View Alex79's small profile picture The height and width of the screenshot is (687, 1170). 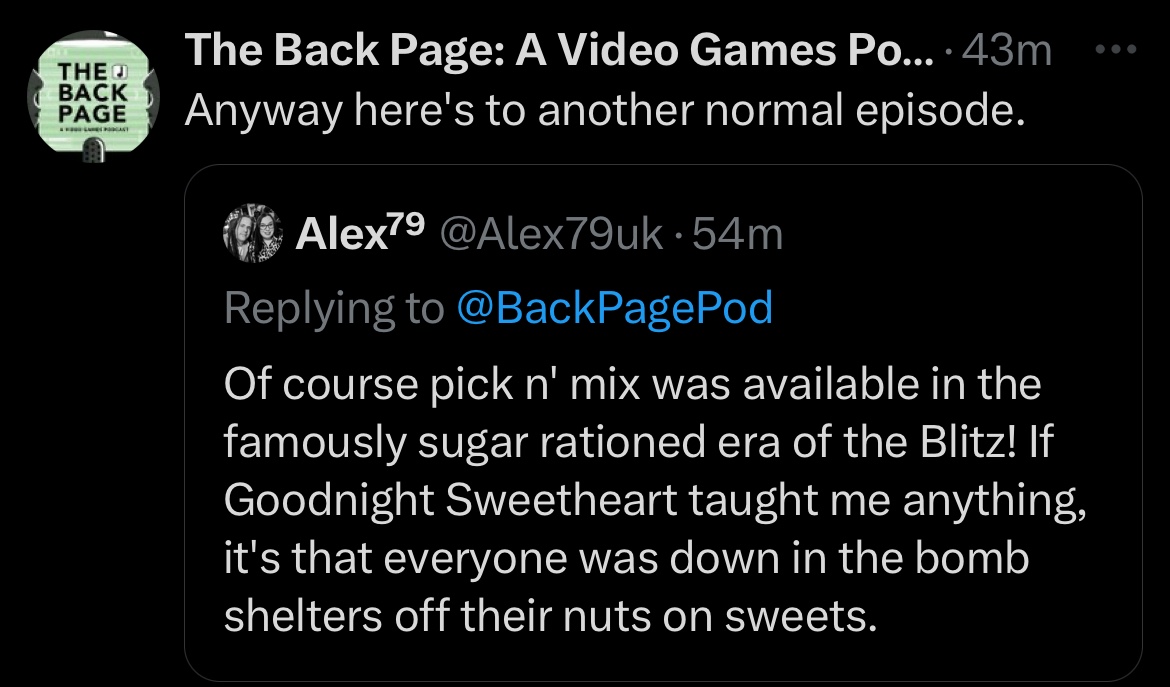pos(253,233)
